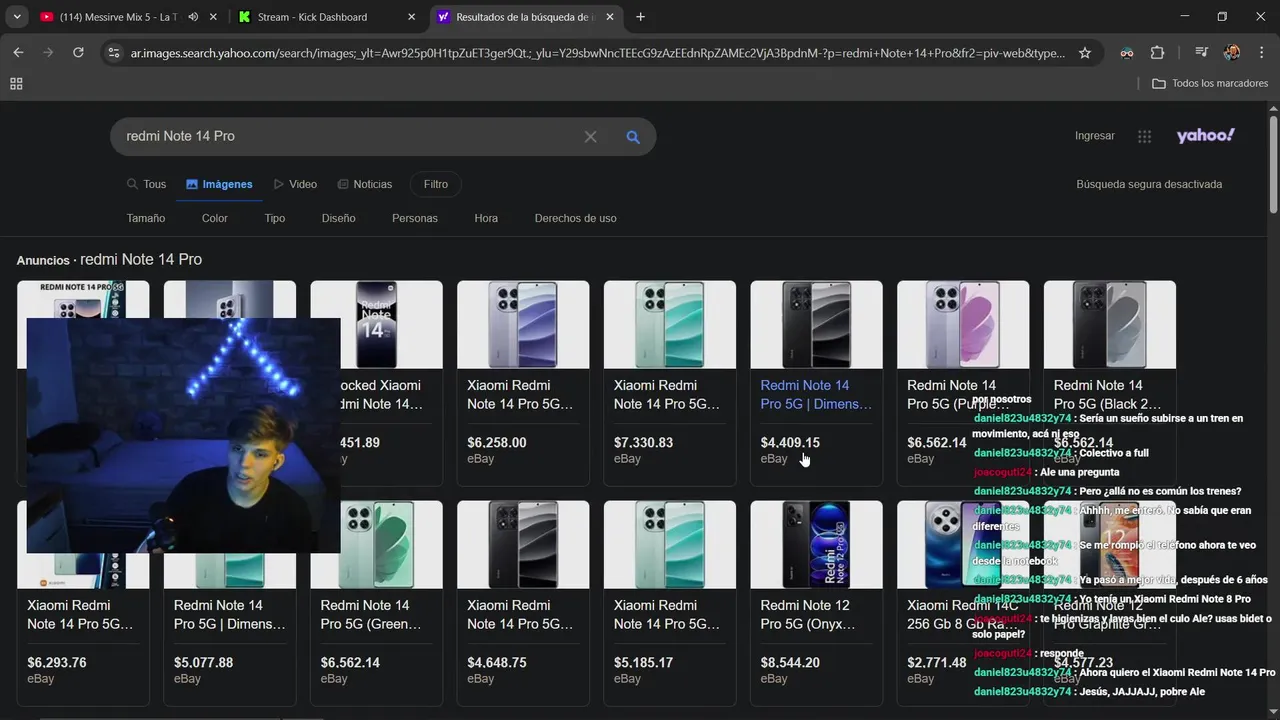1280x720 pixels.
Task: Open the $5,185.17 Xiaomi Redmi listing
Action: 670,603
